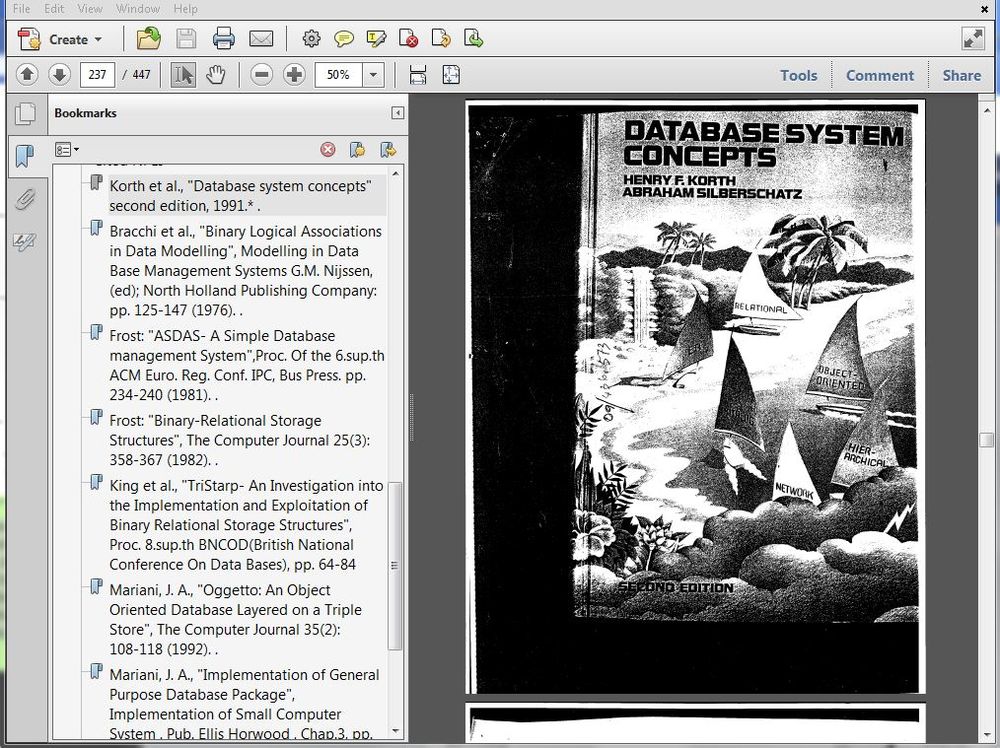
Task: Open the Help menu
Action: click(186, 8)
